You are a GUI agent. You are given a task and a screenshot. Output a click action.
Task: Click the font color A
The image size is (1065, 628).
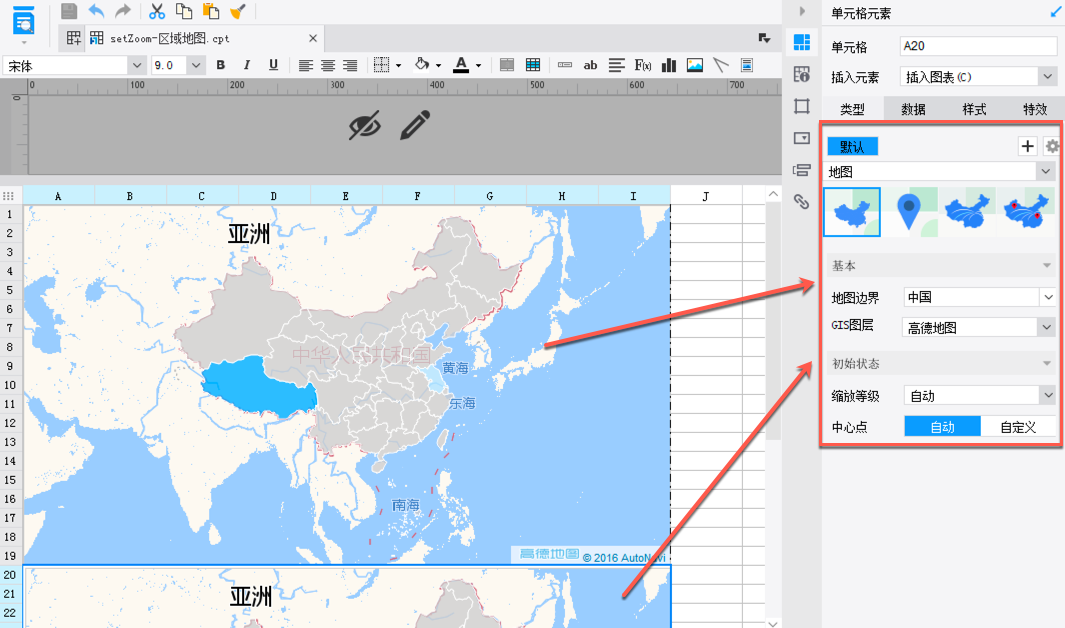[461, 65]
